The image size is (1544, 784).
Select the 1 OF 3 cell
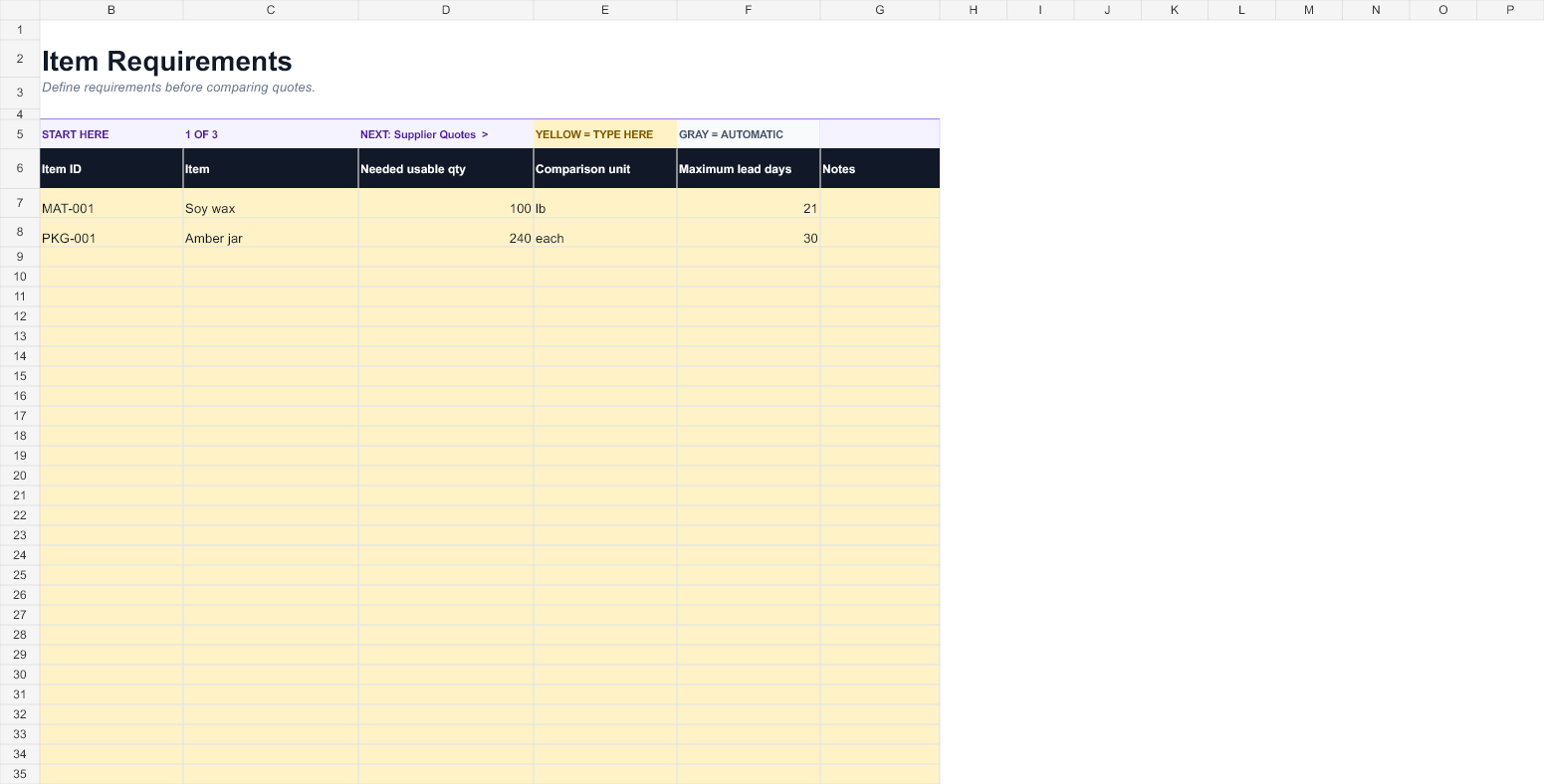tap(271, 134)
